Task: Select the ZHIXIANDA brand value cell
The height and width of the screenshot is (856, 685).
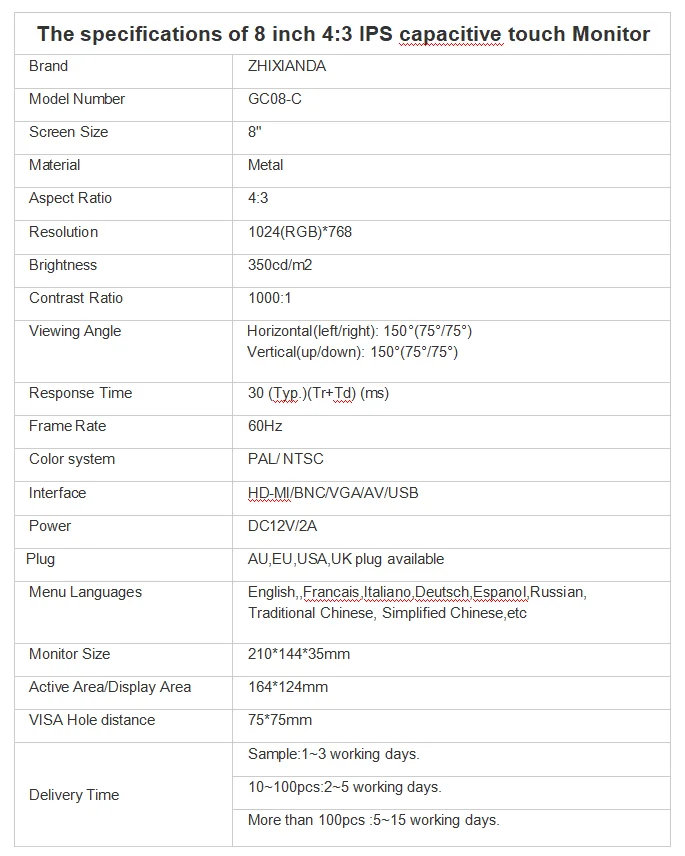Action: click(287, 66)
